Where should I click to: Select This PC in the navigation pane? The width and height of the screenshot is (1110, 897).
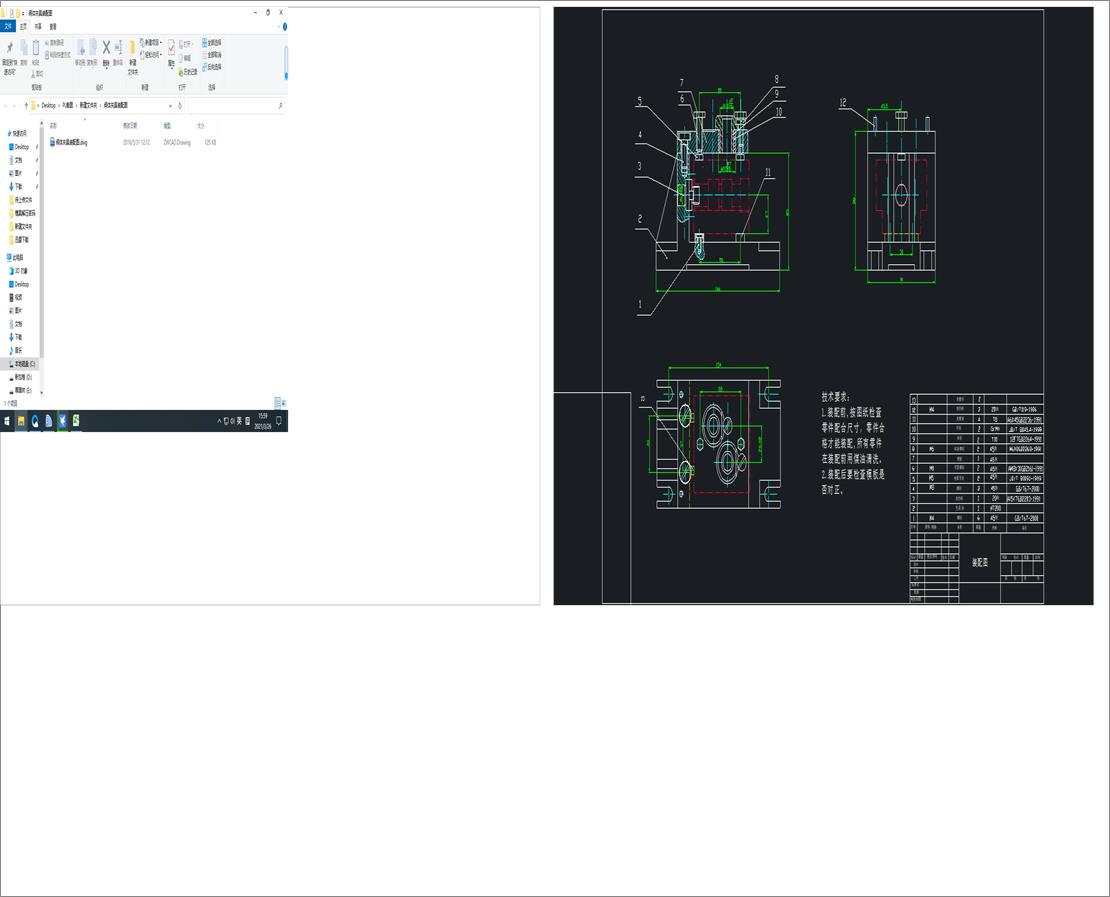click(16, 258)
